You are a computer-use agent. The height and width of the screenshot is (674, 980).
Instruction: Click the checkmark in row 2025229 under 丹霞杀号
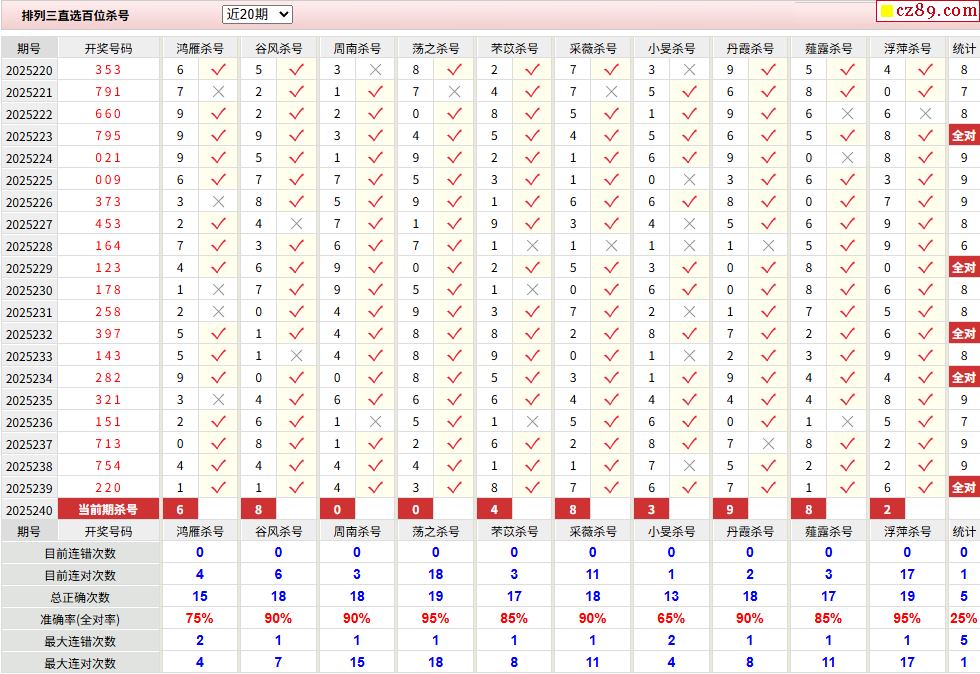(768, 268)
